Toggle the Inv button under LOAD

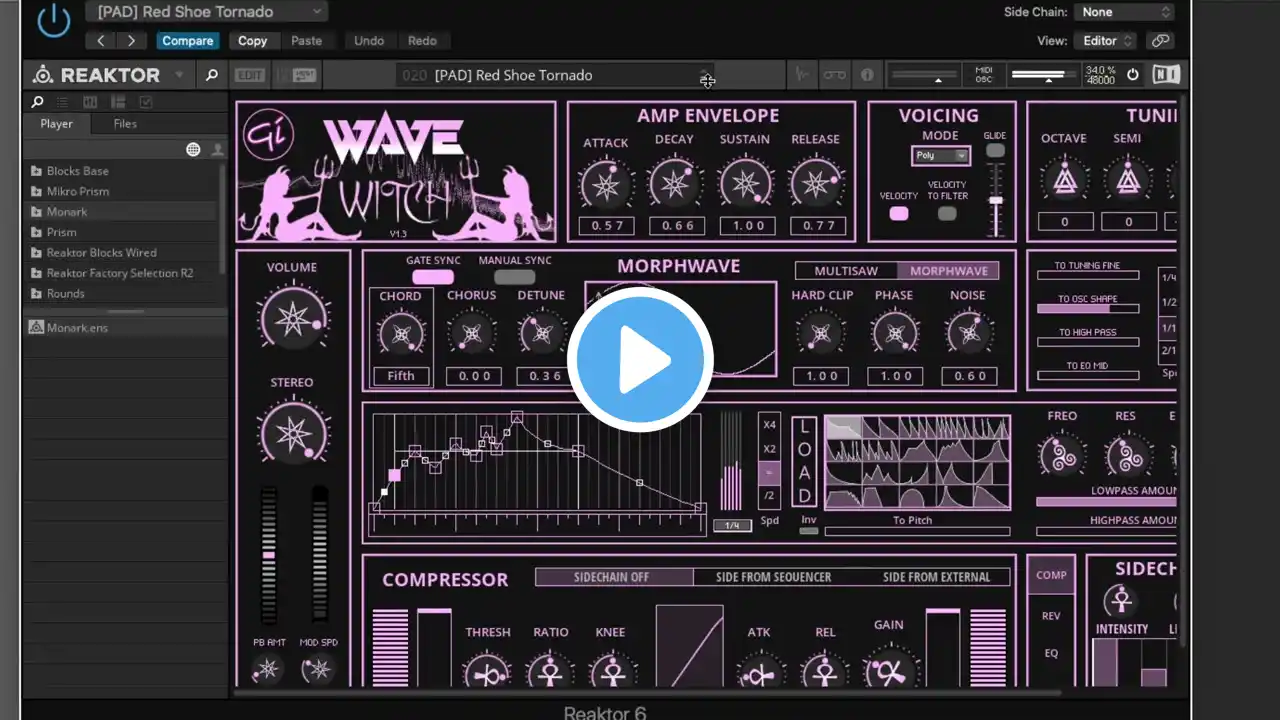point(808,530)
